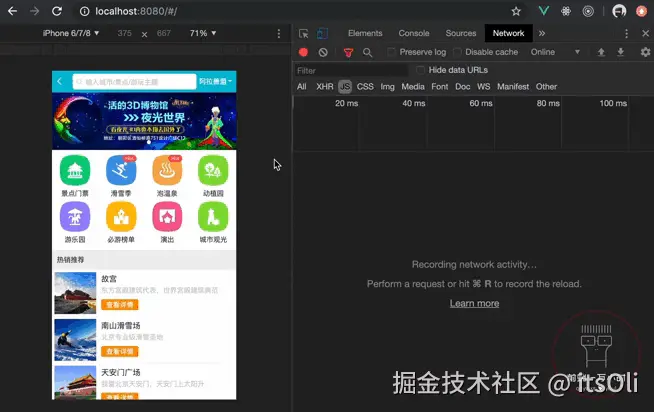
Task: Click 查看详情 button for 南山滑雪场
Action: tap(120, 352)
